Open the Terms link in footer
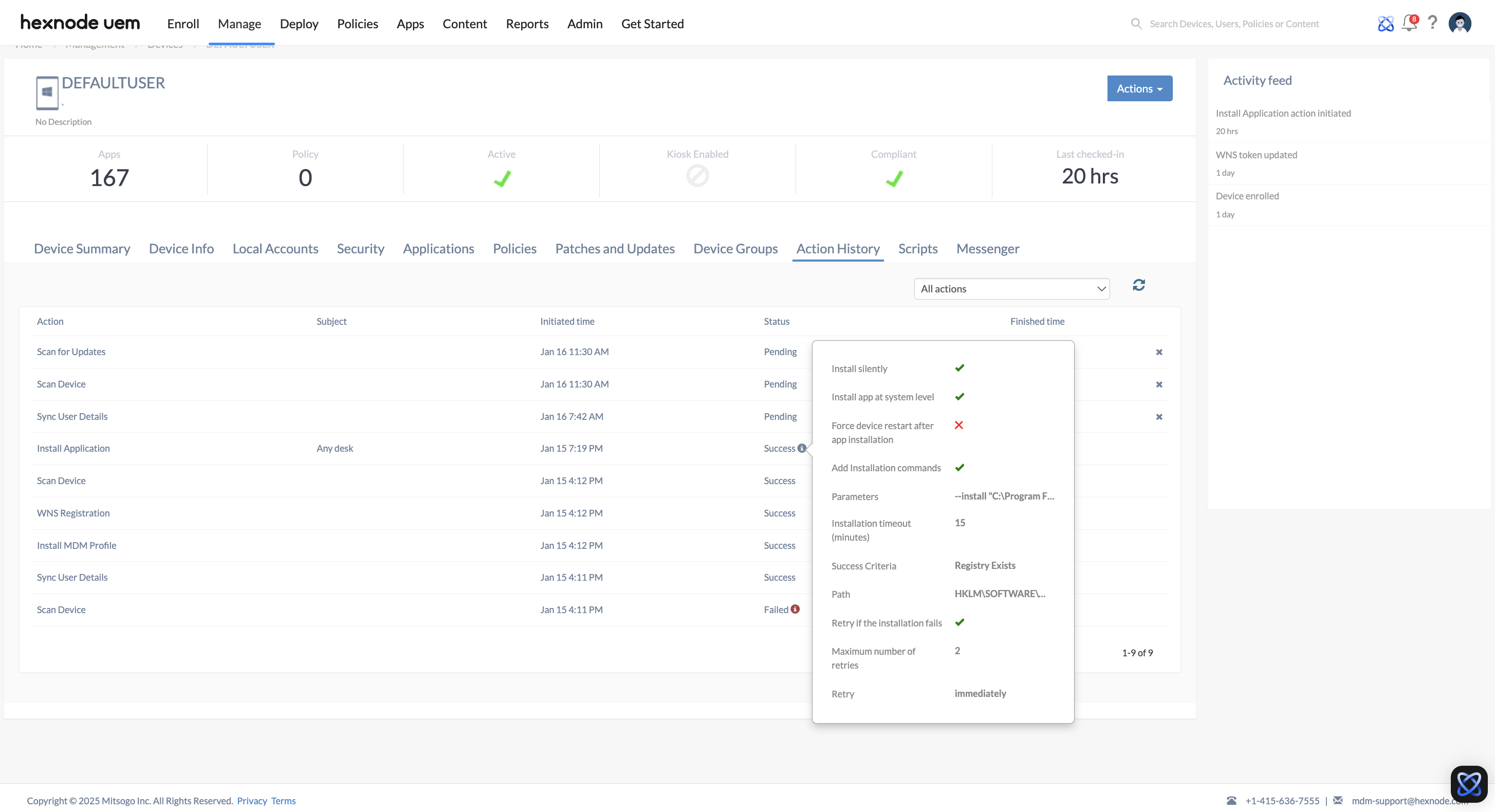 [x=283, y=800]
